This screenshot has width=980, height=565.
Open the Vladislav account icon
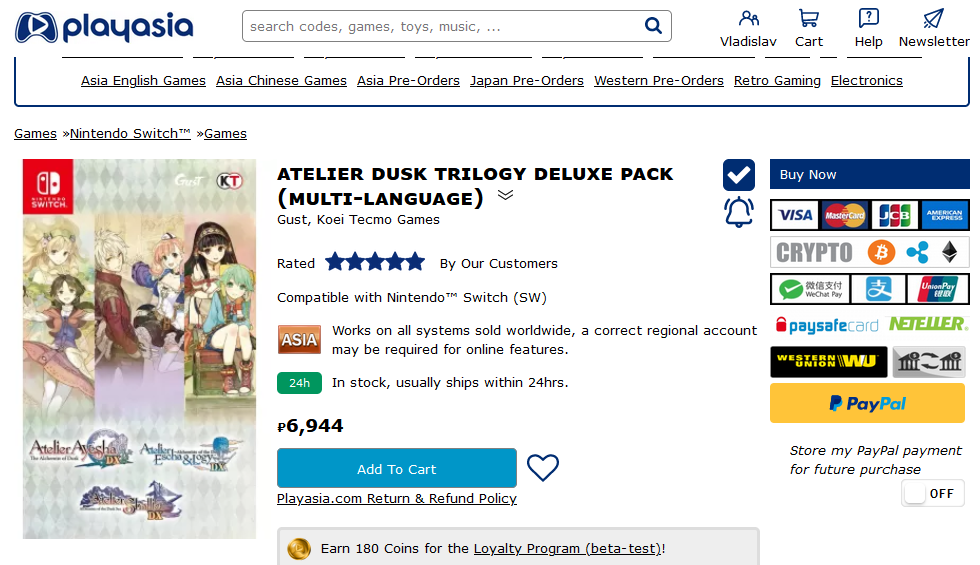[748, 18]
